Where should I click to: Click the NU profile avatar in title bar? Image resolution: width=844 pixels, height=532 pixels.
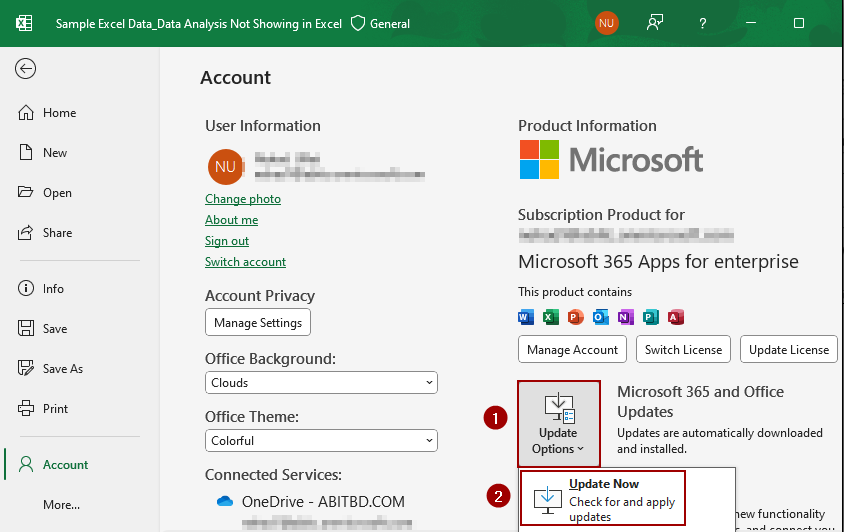click(606, 23)
